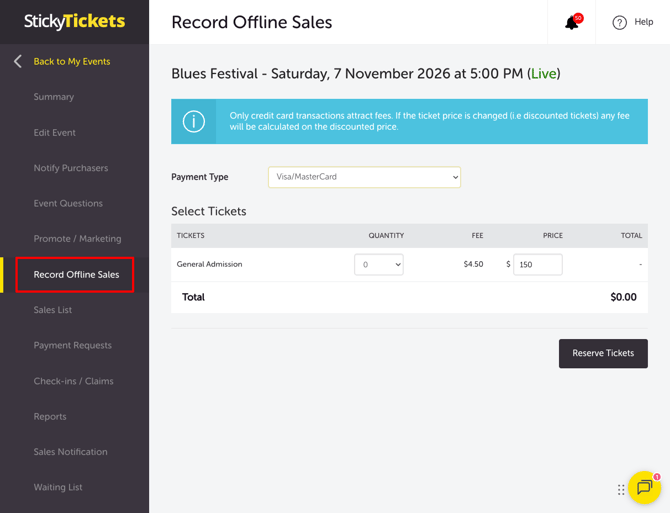
Task: Open the Sales List page
Action: pos(53,310)
